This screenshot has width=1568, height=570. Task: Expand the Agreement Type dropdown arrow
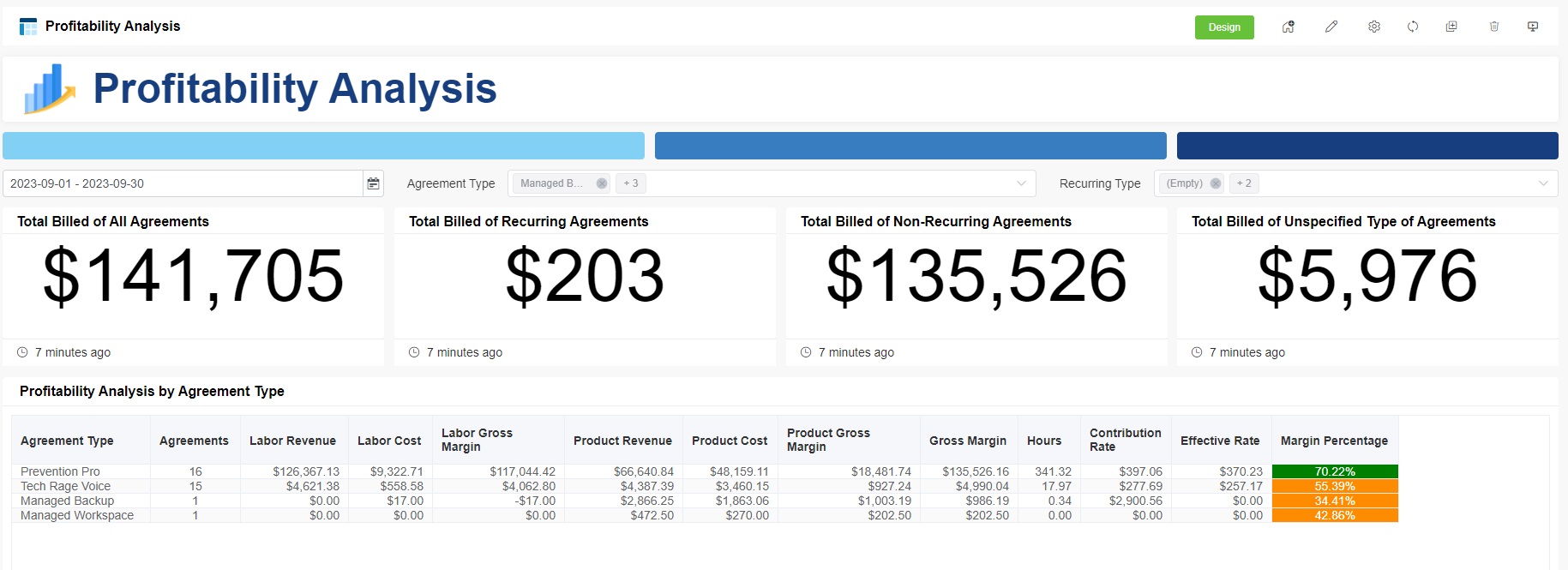1021,183
